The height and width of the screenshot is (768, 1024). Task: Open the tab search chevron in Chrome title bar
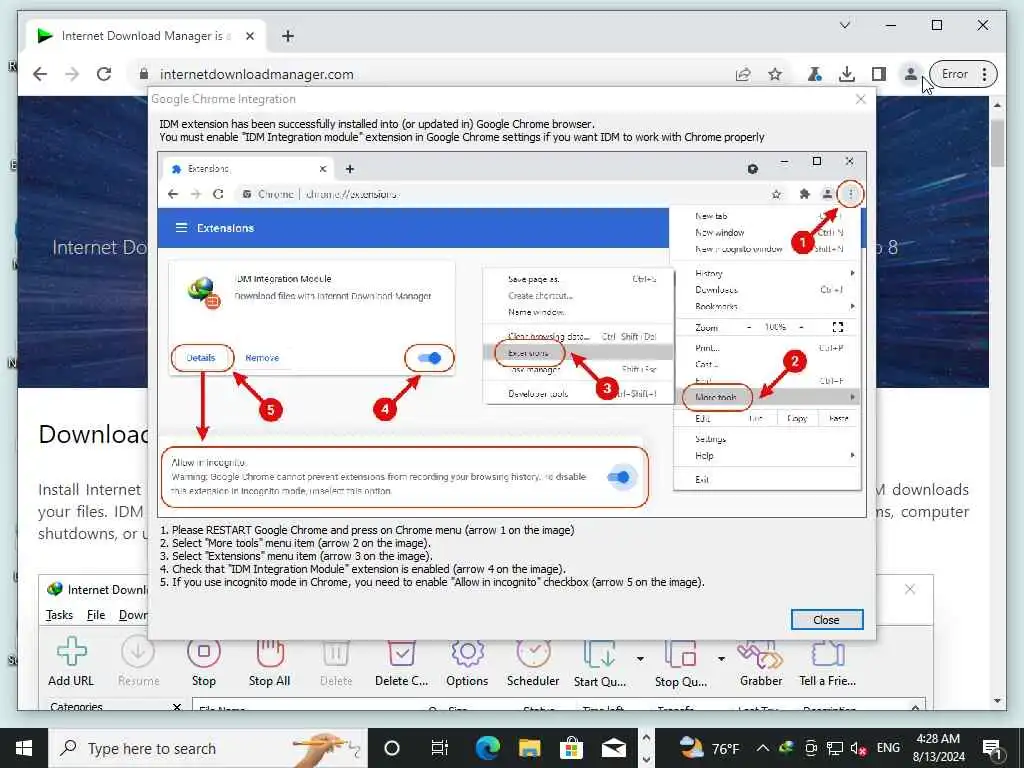[x=844, y=25]
